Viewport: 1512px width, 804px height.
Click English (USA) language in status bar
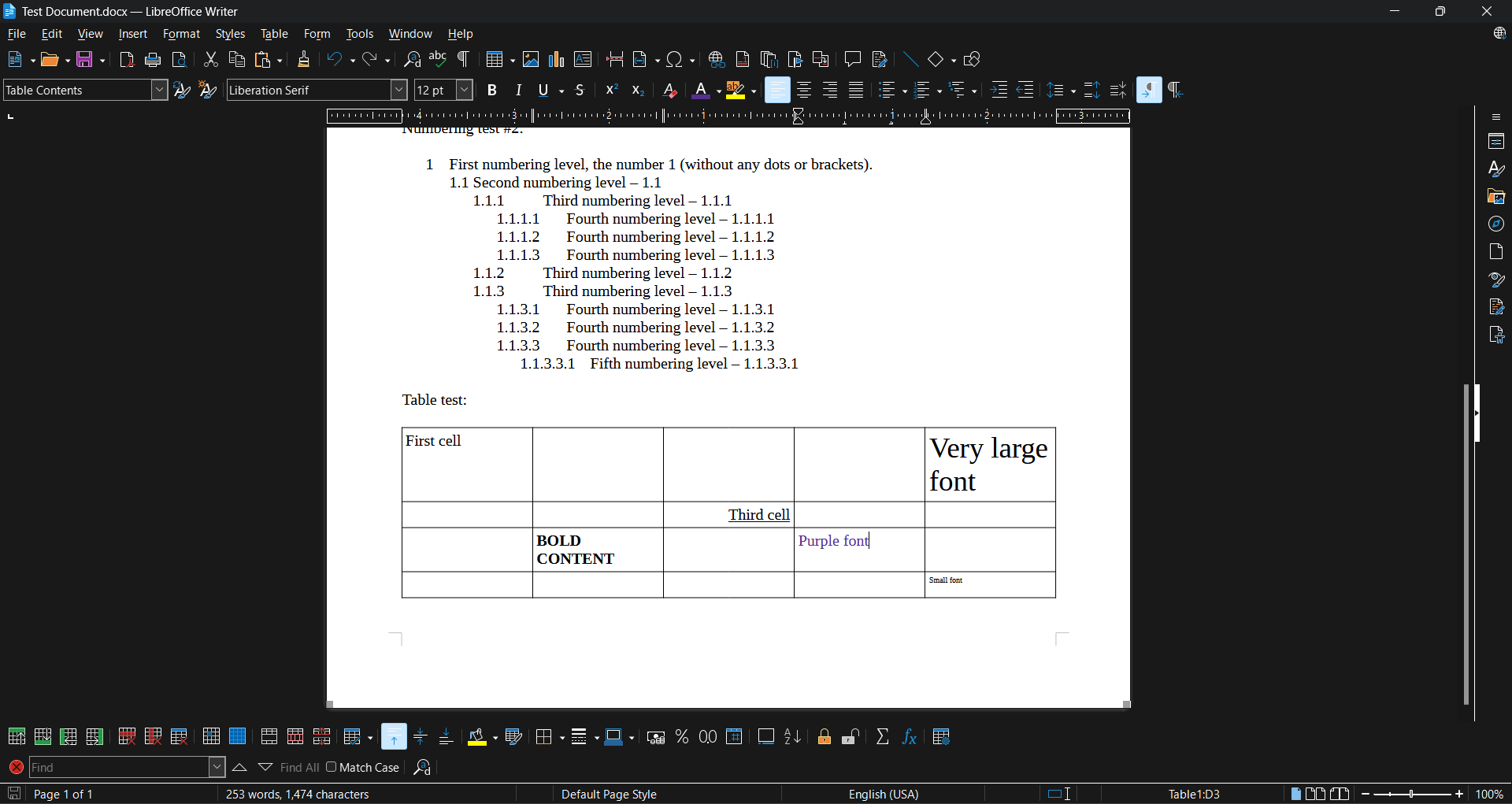[x=884, y=795]
